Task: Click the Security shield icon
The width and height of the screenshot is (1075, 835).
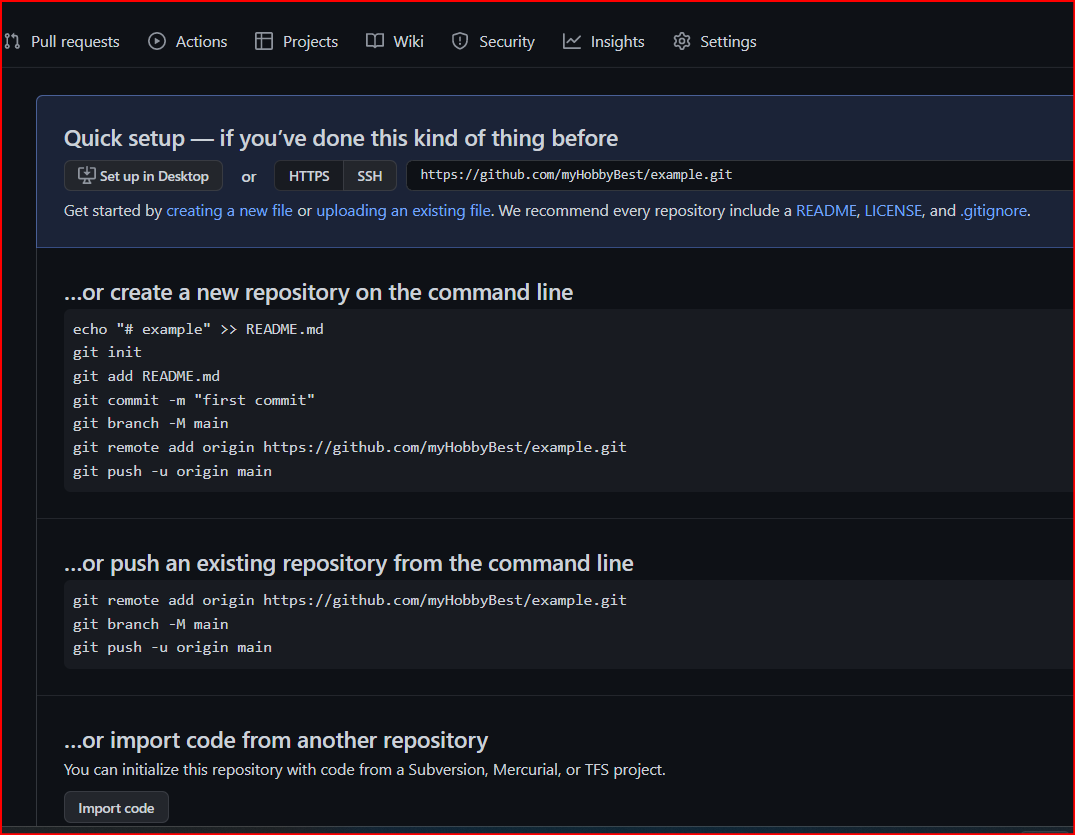Action: (460, 41)
